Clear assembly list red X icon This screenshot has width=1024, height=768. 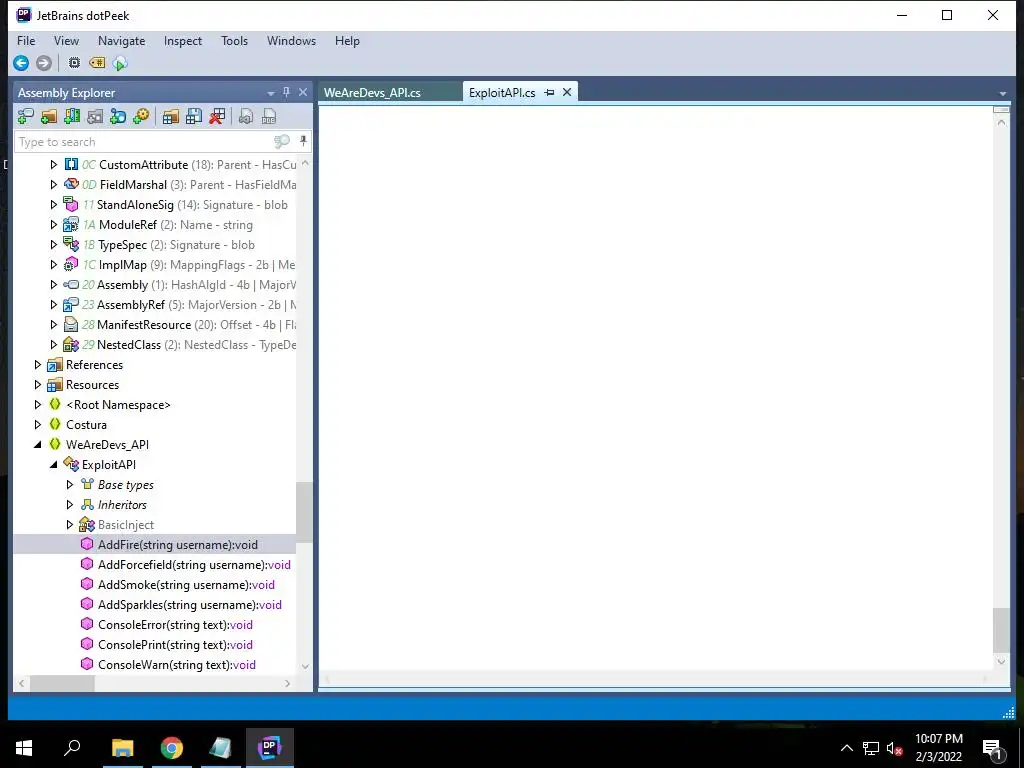(x=217, y=117)
